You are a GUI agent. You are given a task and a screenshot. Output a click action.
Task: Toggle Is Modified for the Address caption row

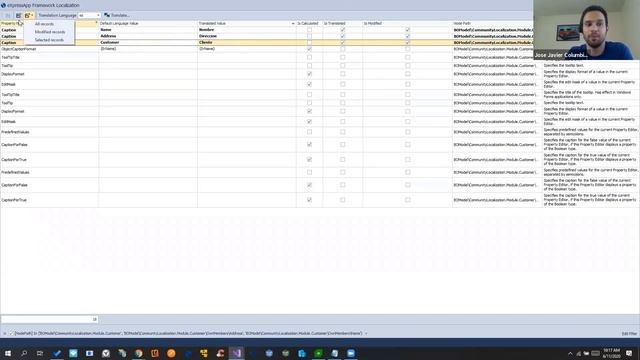click(x=407, y=36)
